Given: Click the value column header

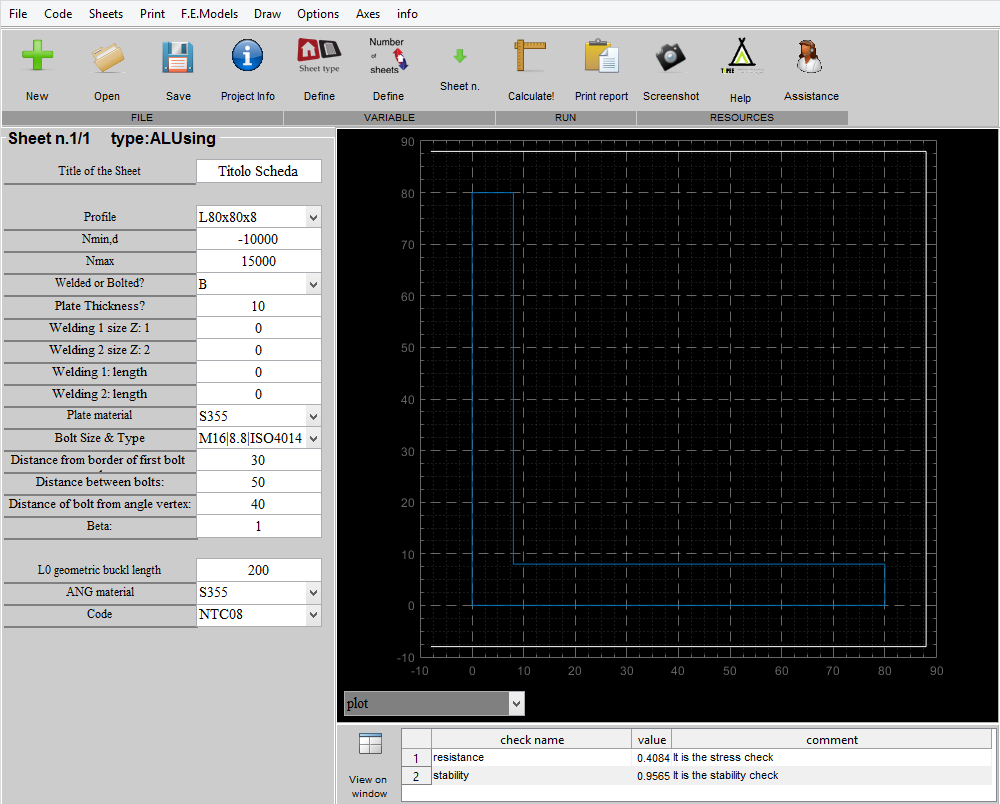Looking at the screenshot, I should click(652, 740).
